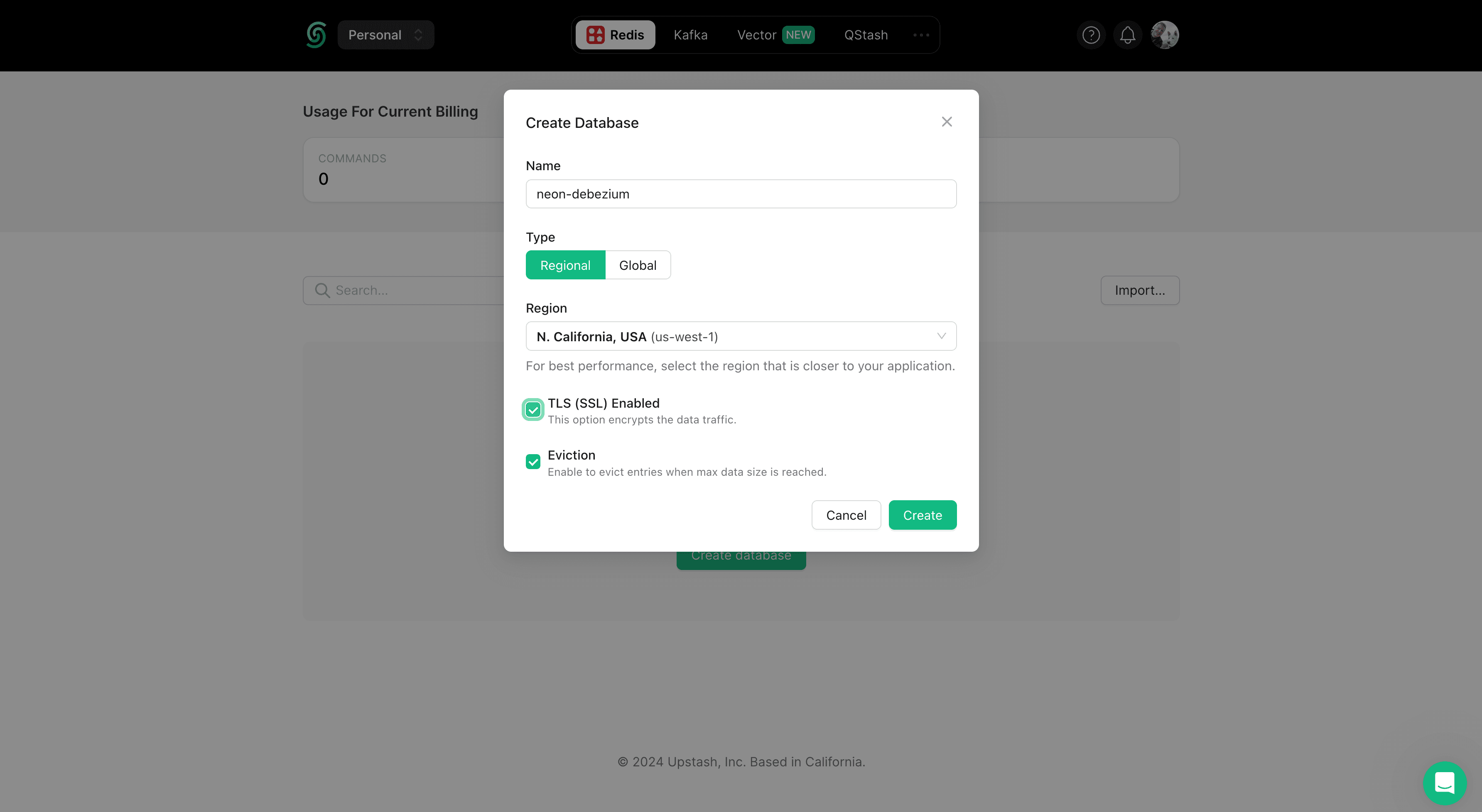
Task: Click the profile avatar
Action: click(1164, 34)
